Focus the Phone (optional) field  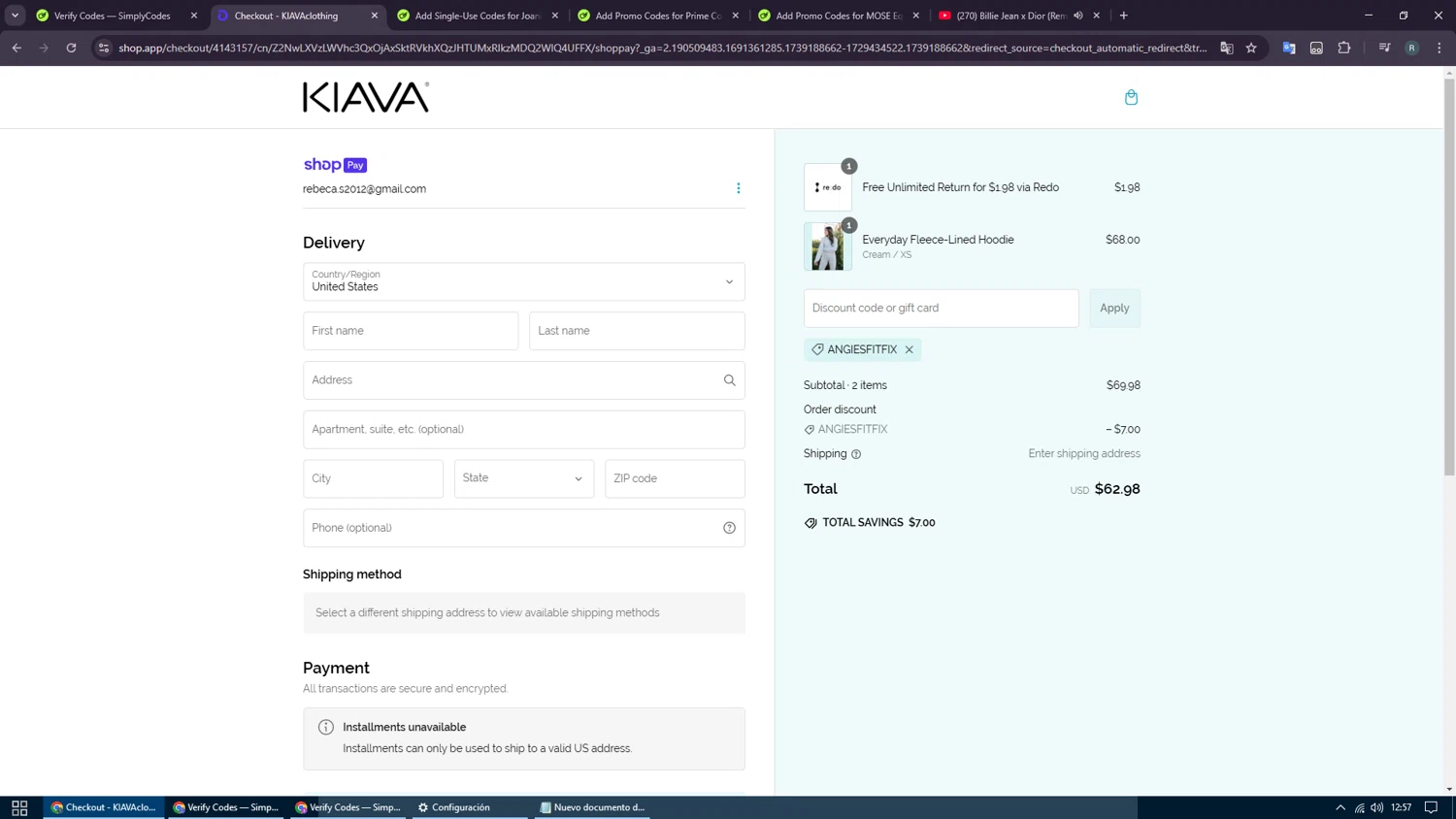click(524, 528)
